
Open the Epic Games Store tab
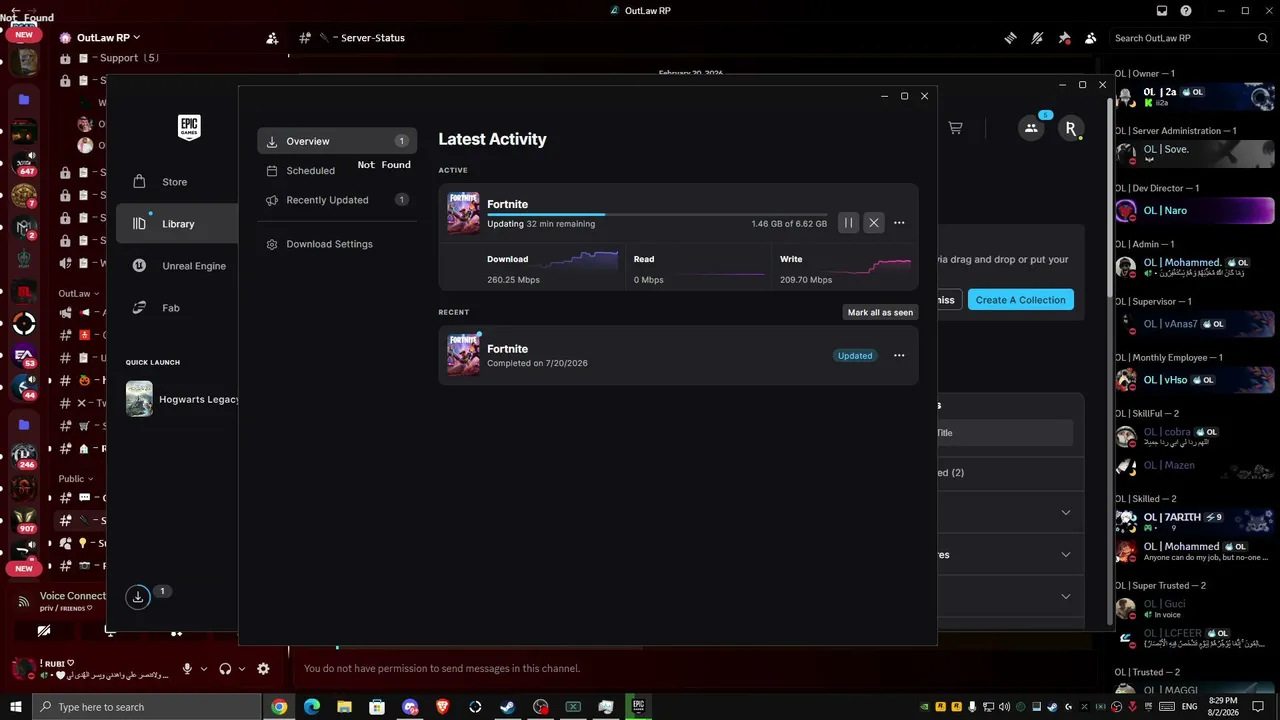coord(175,182)
